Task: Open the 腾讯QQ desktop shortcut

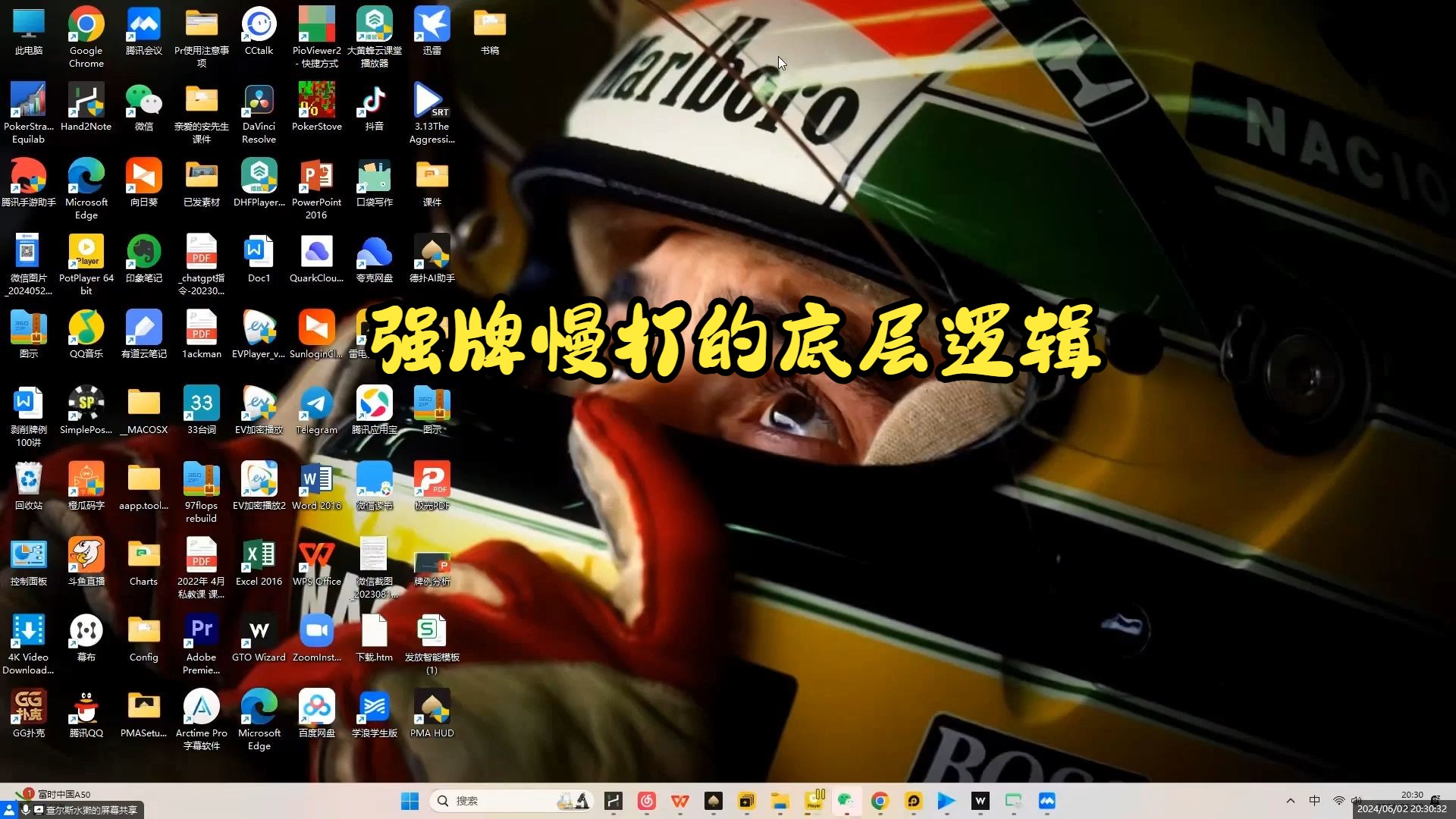Action: [x=86, y=714]
